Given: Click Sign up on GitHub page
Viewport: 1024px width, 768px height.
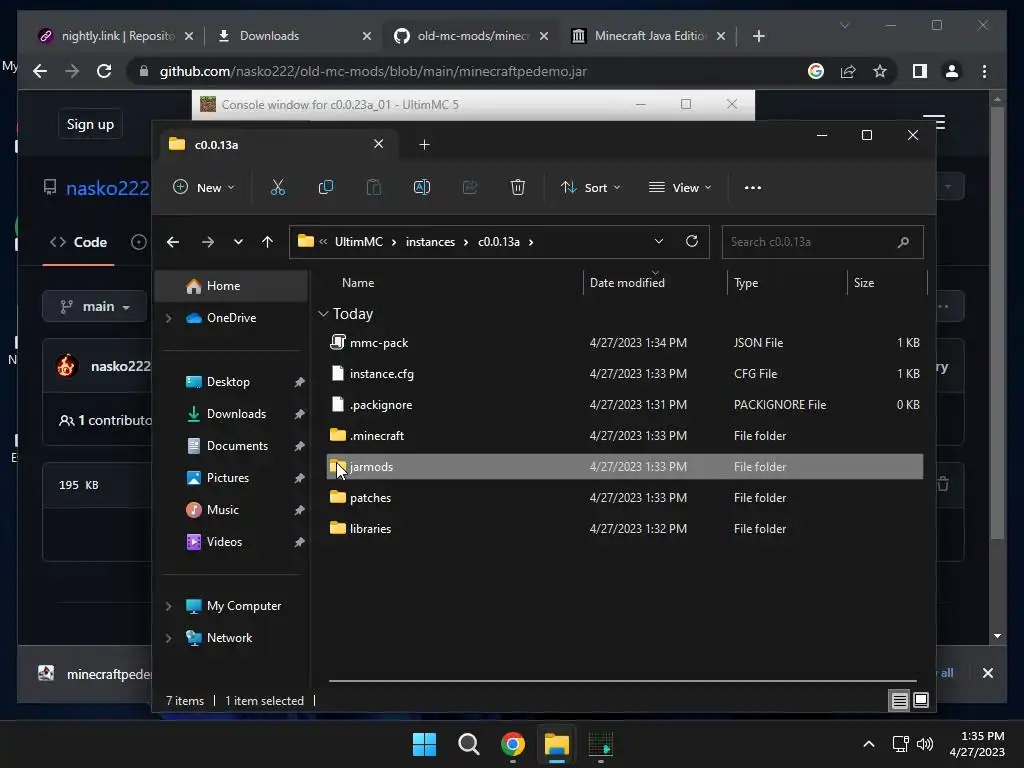Looking at the screenshot, I should click(x=90, y=124).
